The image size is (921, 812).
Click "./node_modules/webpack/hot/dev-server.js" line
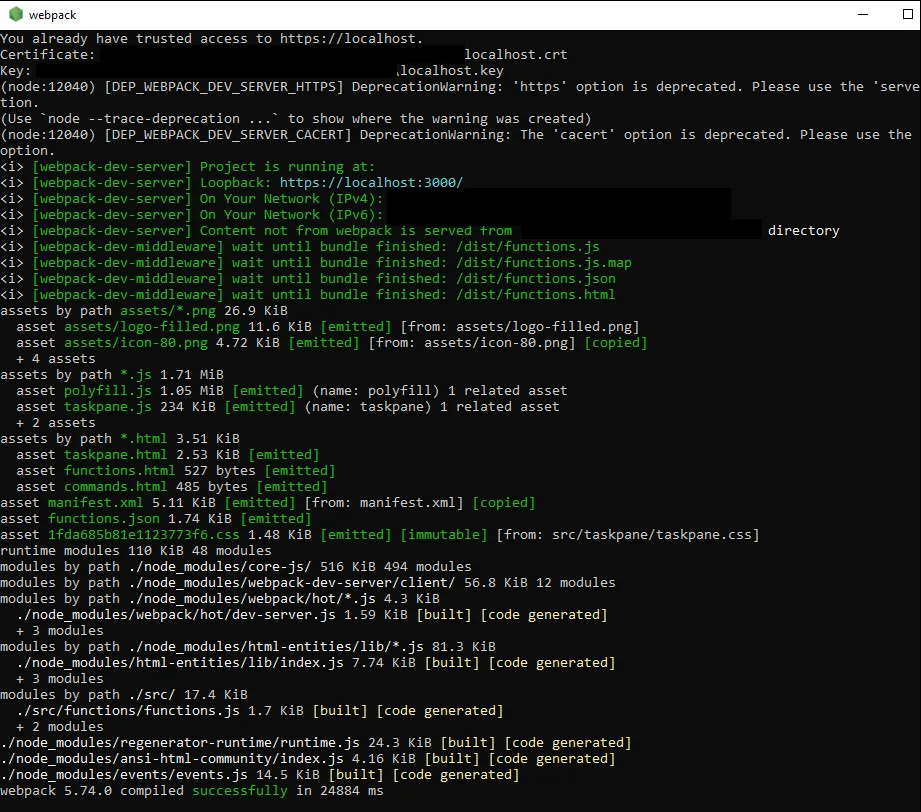coord(312,615)
